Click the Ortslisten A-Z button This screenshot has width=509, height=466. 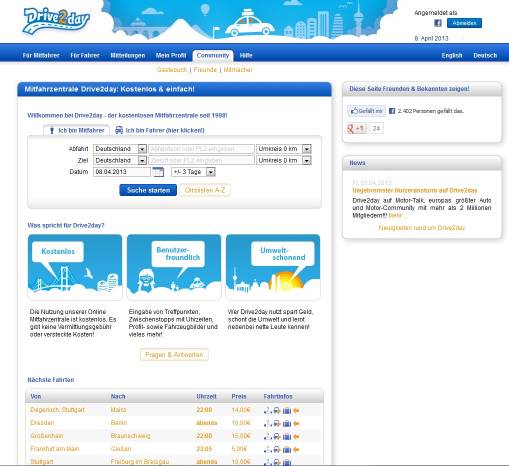(205, 190)
